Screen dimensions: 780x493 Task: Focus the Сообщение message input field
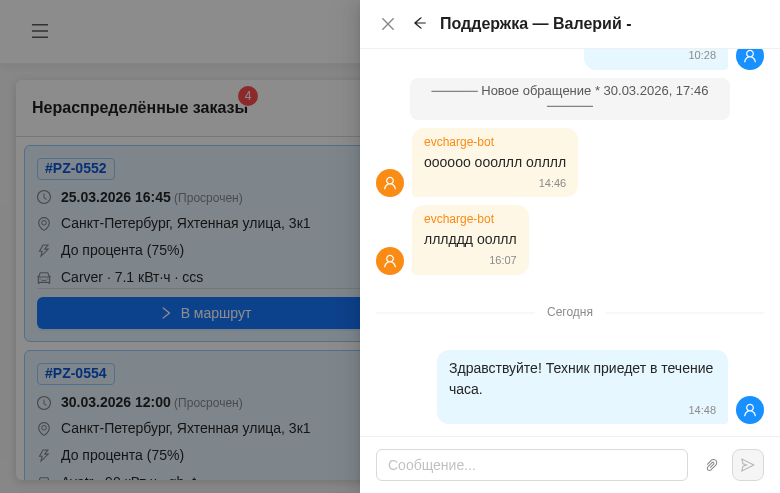531,465
